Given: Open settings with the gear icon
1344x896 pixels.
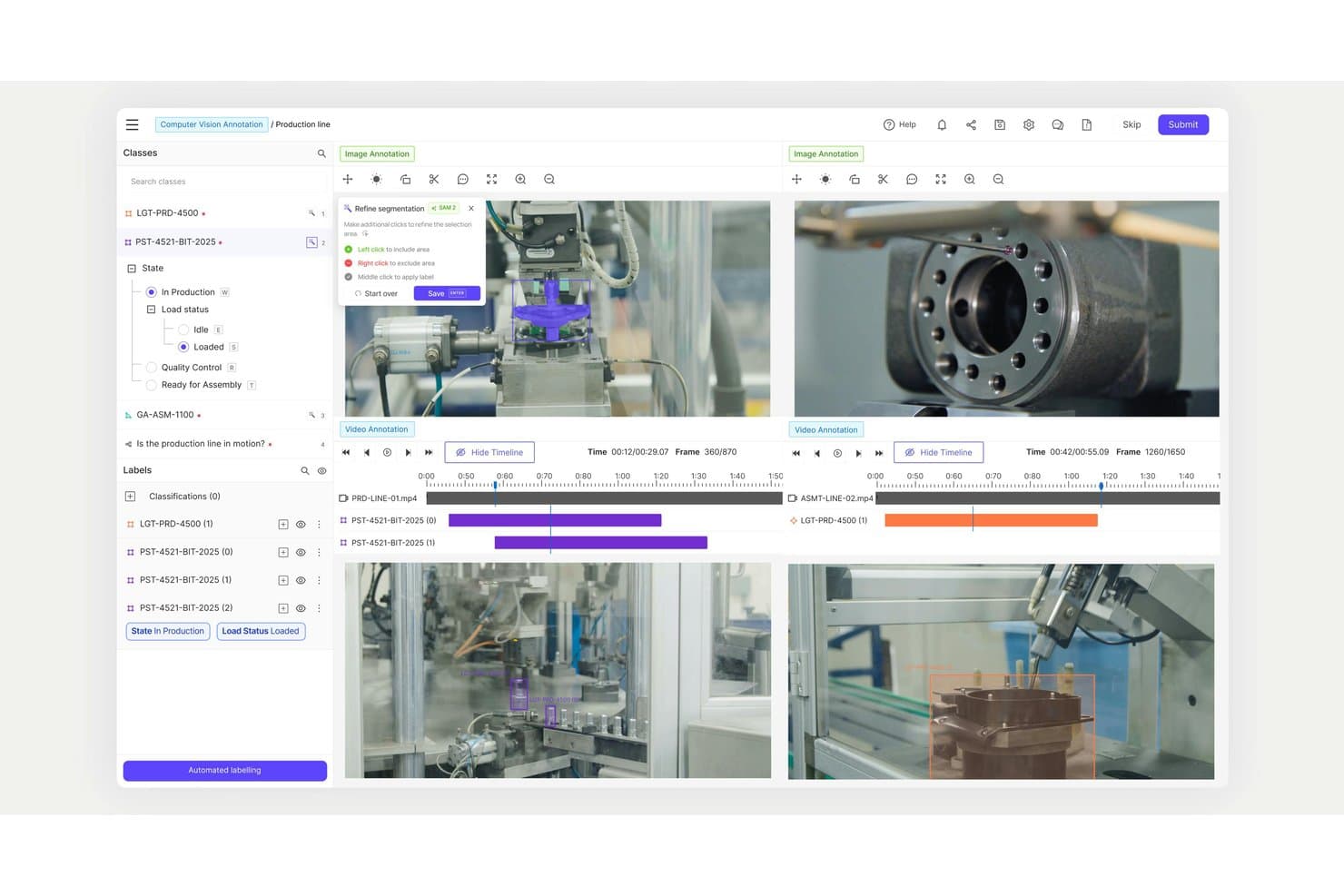Looking at the screenshot, I should (x=1029, y=124).
